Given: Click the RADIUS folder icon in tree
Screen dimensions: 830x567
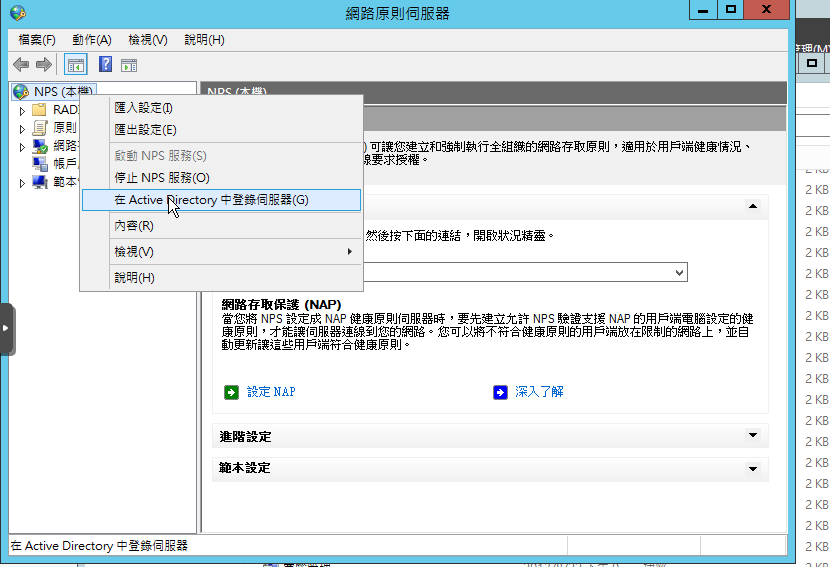Looking at the screenshot, I should coord(40,110).
